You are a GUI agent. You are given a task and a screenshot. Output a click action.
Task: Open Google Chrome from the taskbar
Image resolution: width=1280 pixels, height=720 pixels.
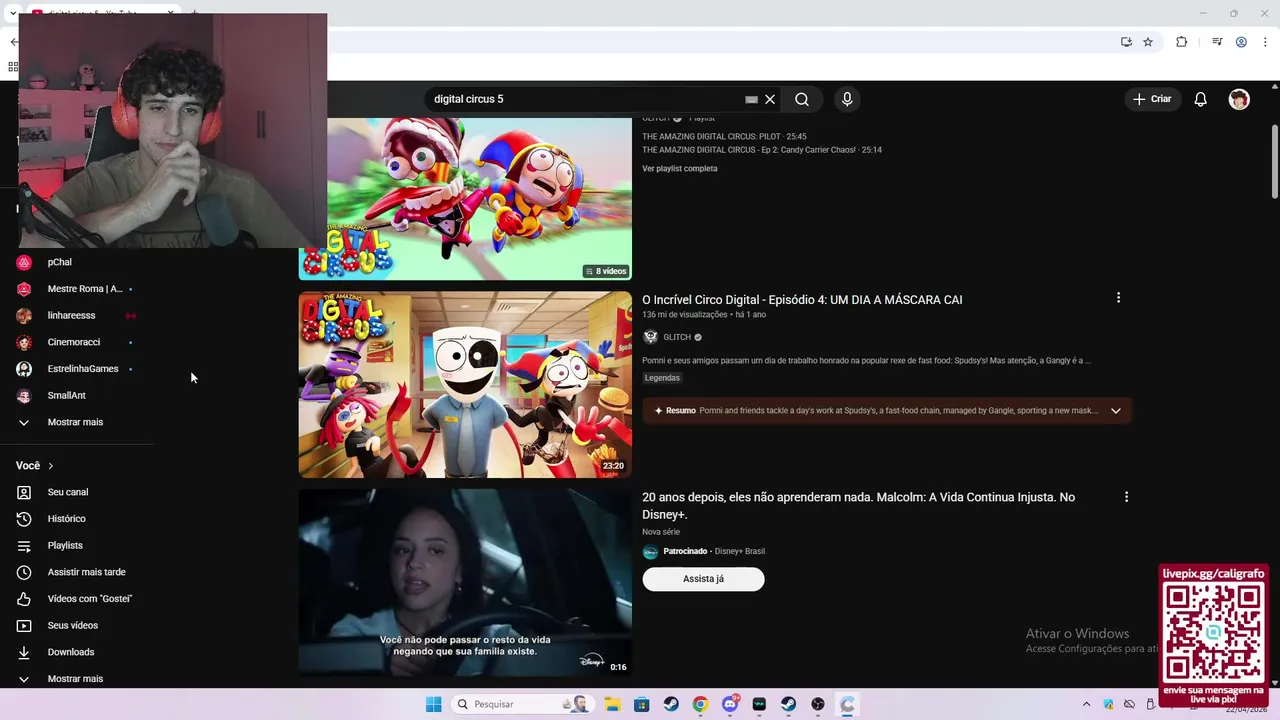pyautogui.click(x=700, y=704)
